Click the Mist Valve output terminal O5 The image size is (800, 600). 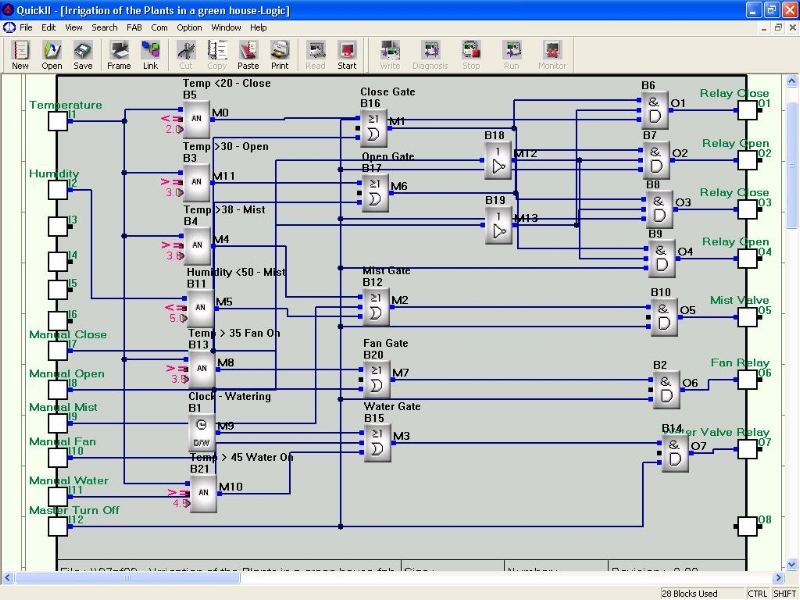click(x=747, y=317)
